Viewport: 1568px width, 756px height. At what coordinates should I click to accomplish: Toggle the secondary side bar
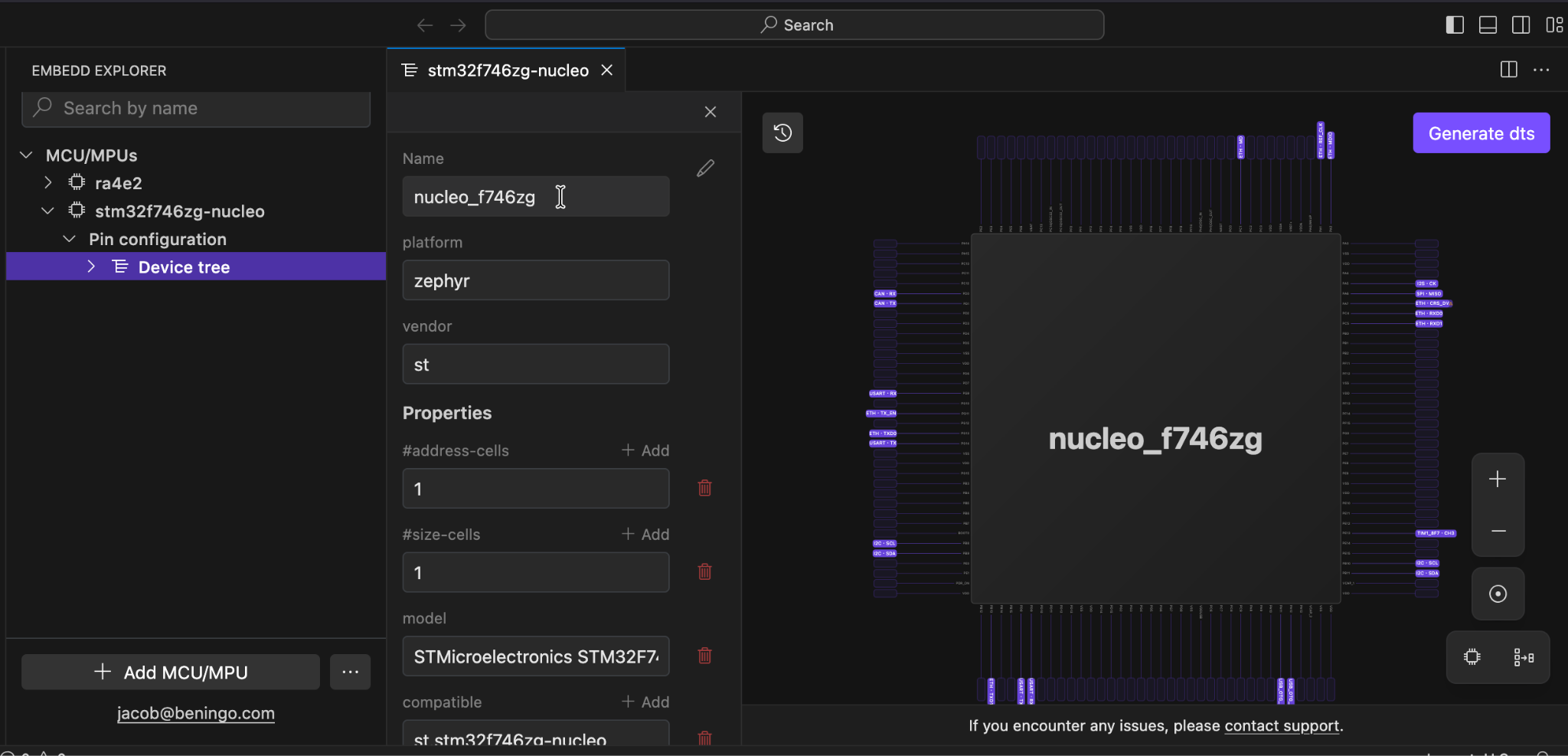[x=1521, y=25]
